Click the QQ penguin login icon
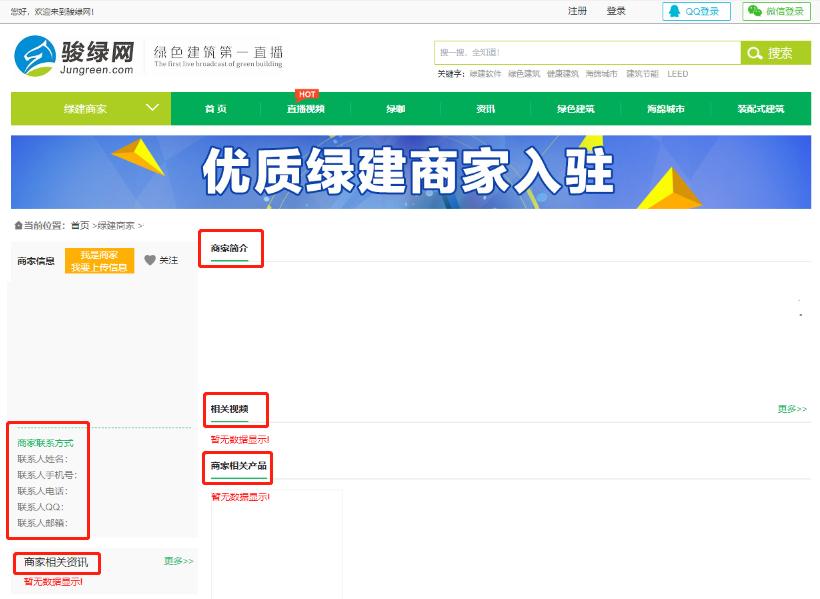Screen dimensions: 820x599 [674, 11]
